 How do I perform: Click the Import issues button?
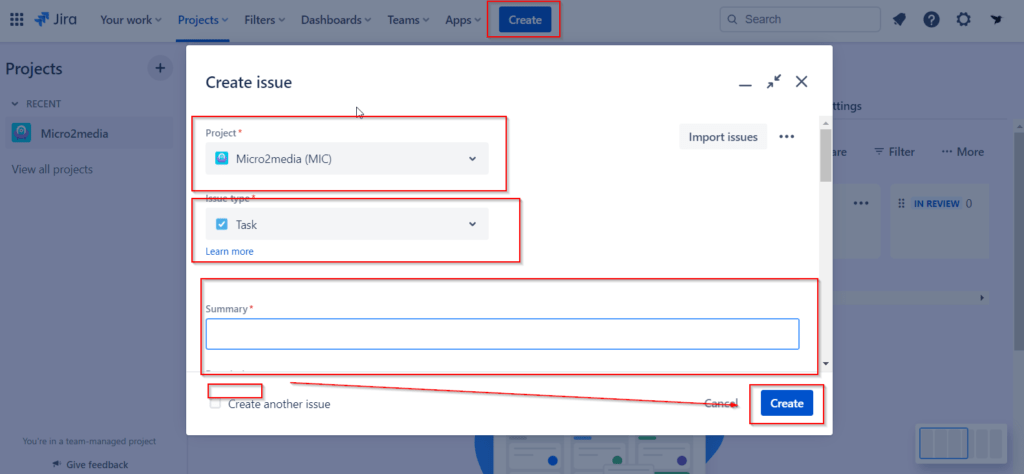pos(723,136)
